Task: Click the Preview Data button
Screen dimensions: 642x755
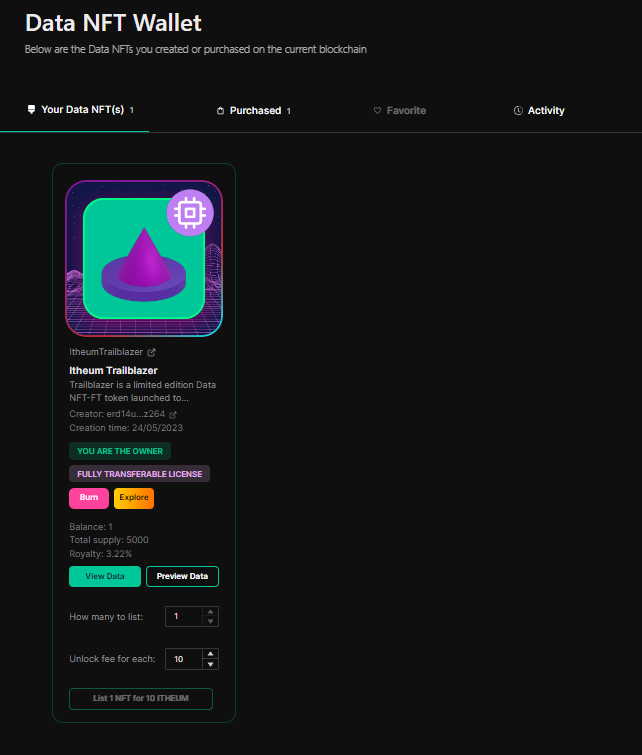Action: click(x=183, y=576)
